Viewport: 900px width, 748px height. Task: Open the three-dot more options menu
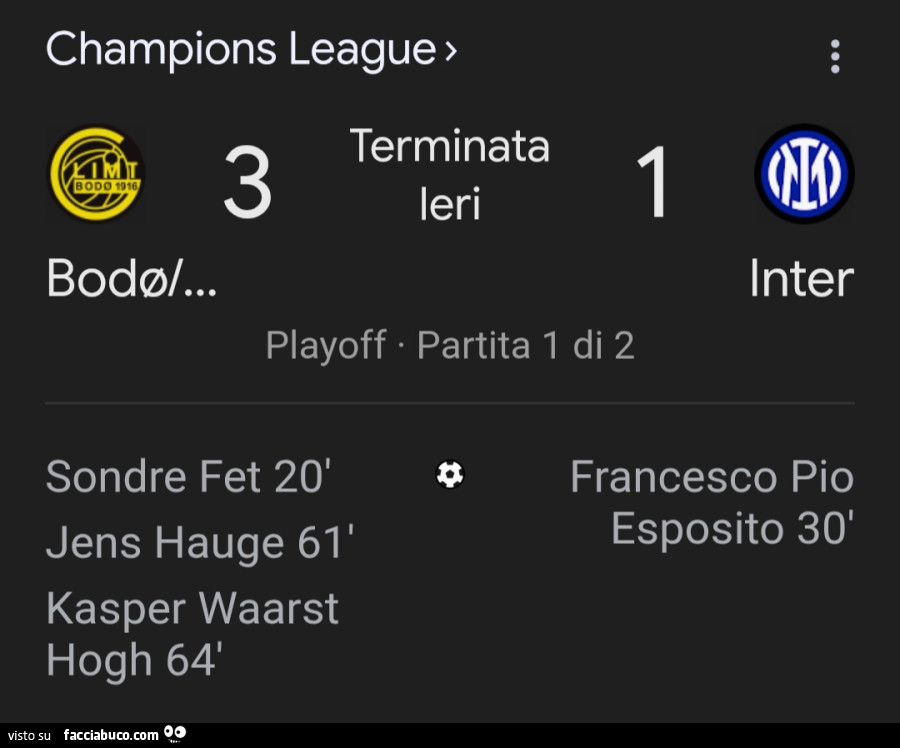coord(835,56)
